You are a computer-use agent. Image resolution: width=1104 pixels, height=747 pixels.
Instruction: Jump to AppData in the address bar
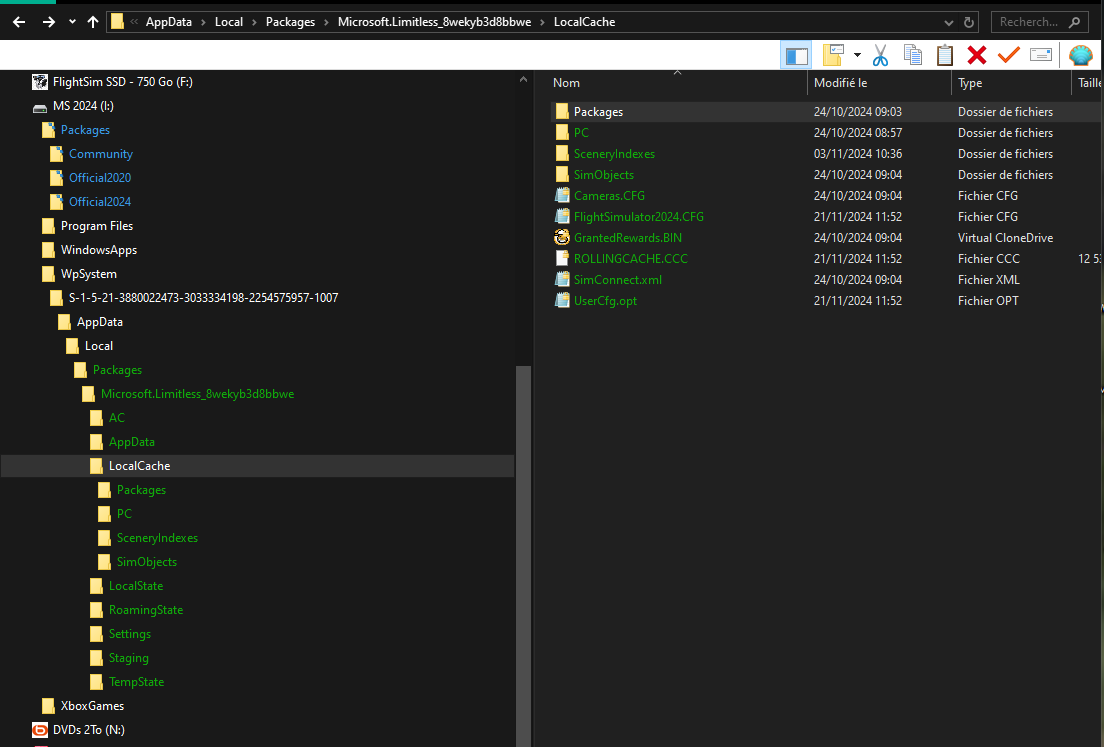168,22
